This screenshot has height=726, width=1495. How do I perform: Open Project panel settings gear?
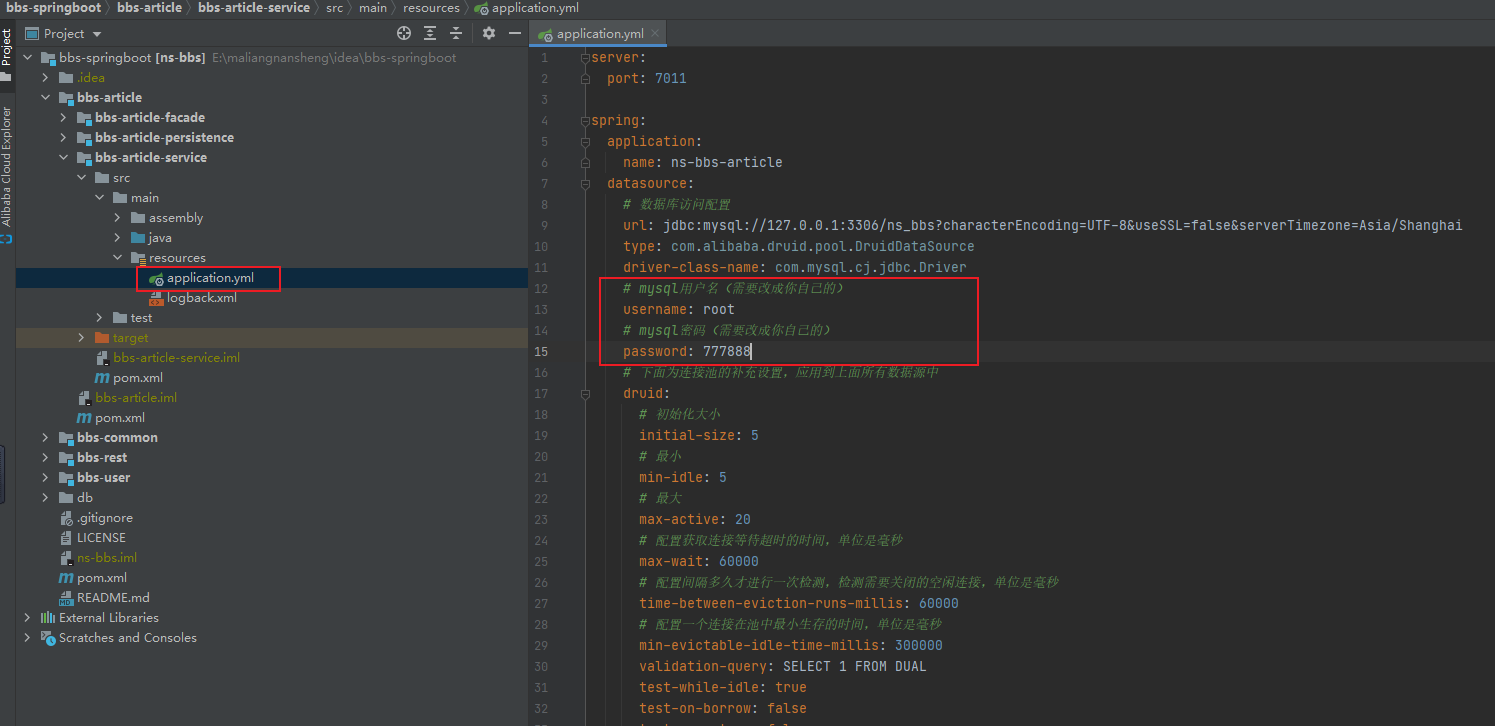click(488, 33)
